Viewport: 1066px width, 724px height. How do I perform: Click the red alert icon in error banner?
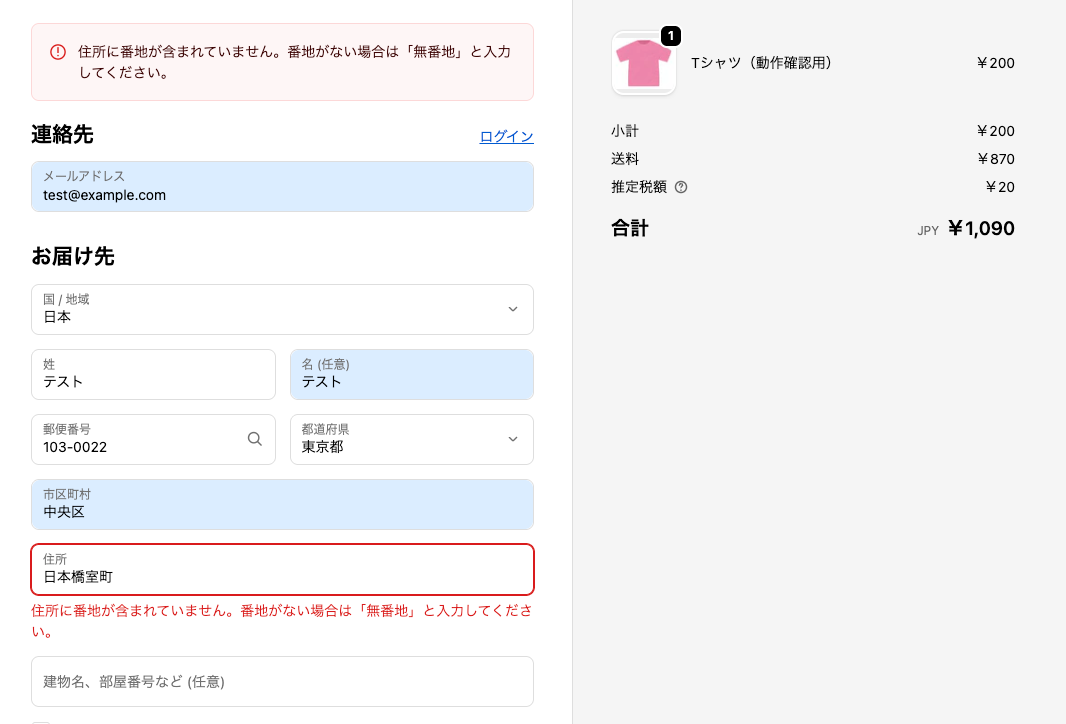(58, 52)
